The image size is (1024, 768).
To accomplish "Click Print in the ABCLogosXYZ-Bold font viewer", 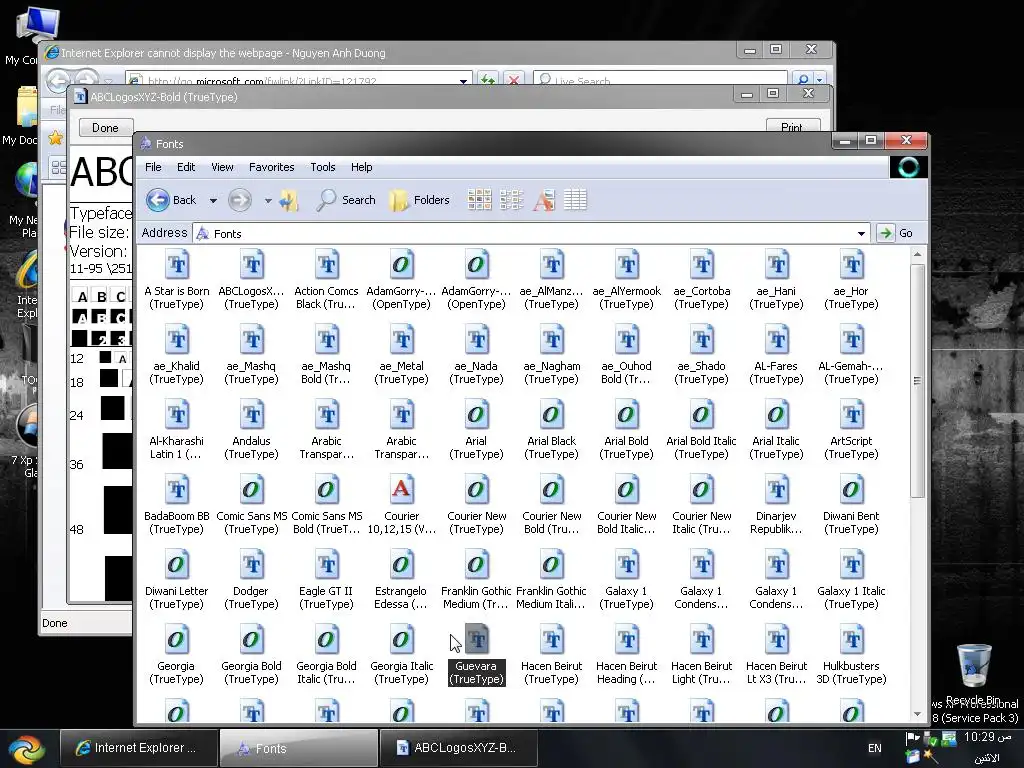I will pos(792,127).
